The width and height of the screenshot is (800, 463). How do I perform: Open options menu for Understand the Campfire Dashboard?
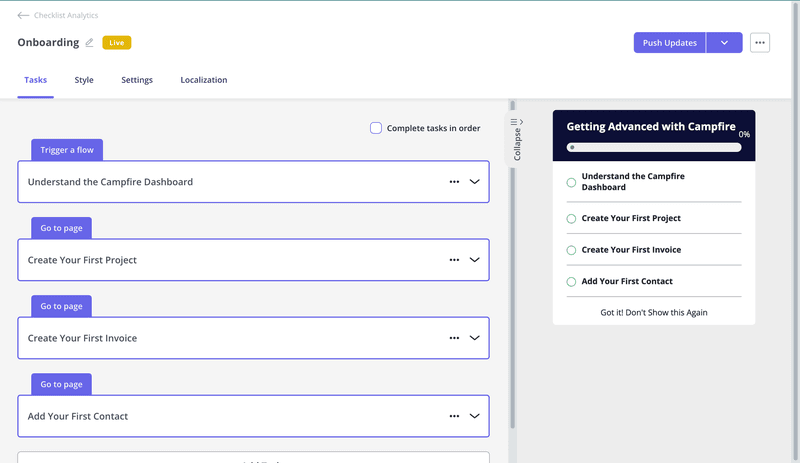point(454,182)
